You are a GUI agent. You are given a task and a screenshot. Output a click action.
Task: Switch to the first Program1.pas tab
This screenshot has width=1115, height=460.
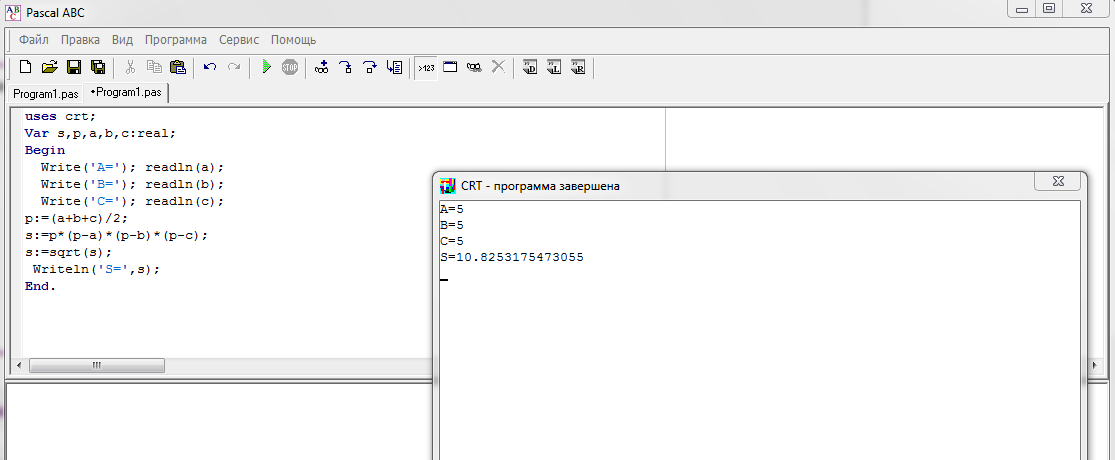(x=45, y=93)
